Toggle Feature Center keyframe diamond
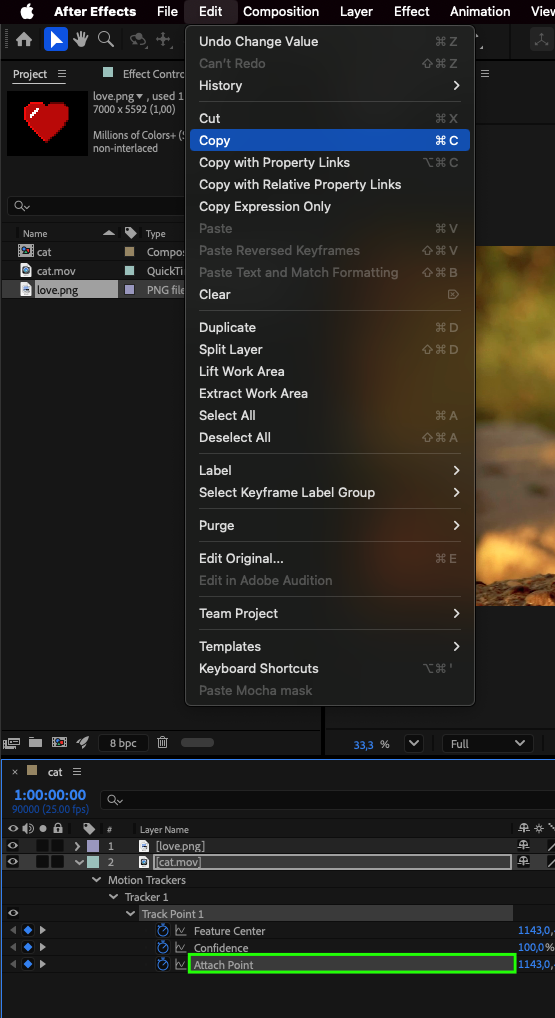This screenshot has width=555, height=1018. (x=27, y=930)
